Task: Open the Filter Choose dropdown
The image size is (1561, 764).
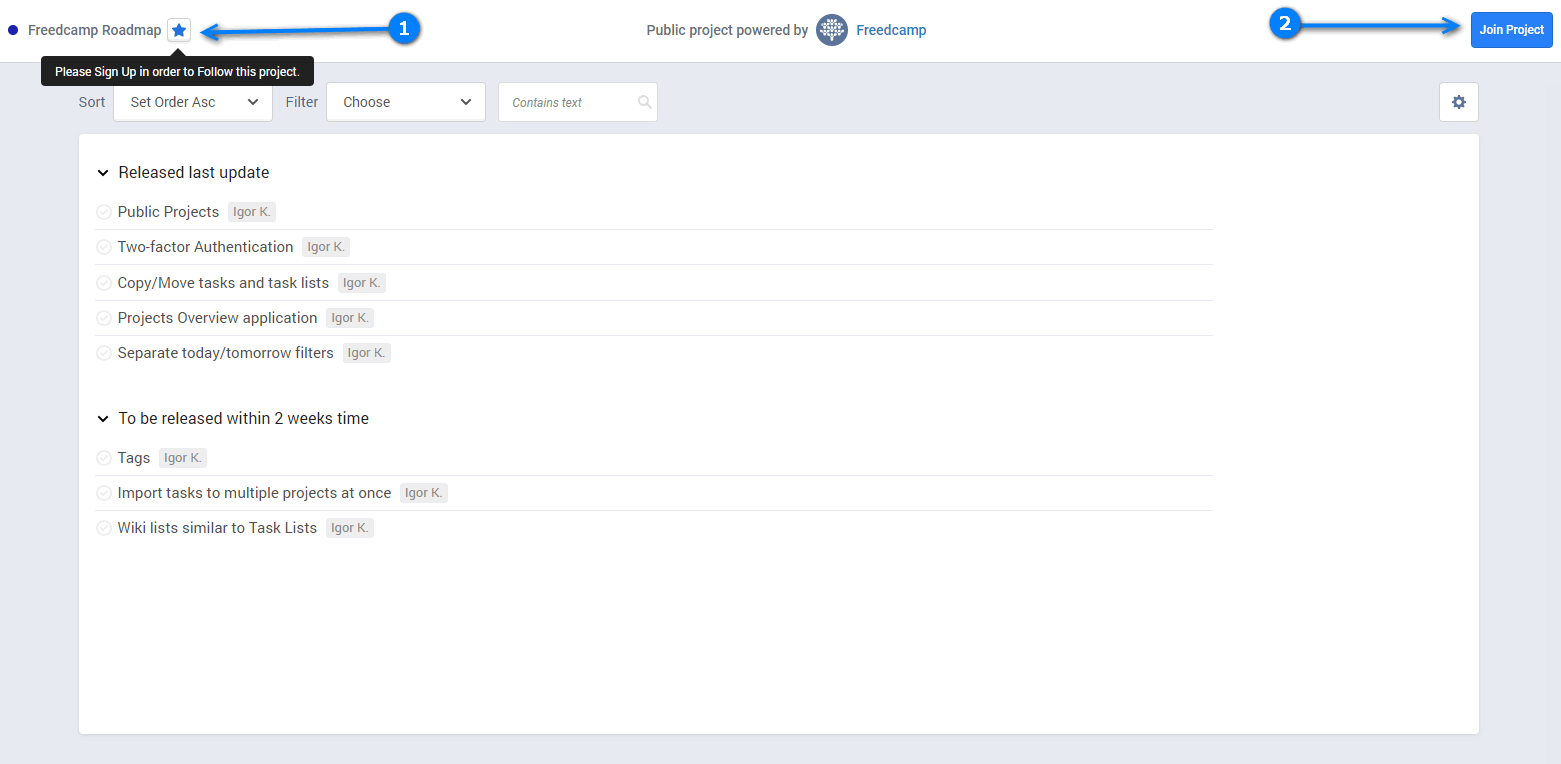Action: tap(405, 102)
